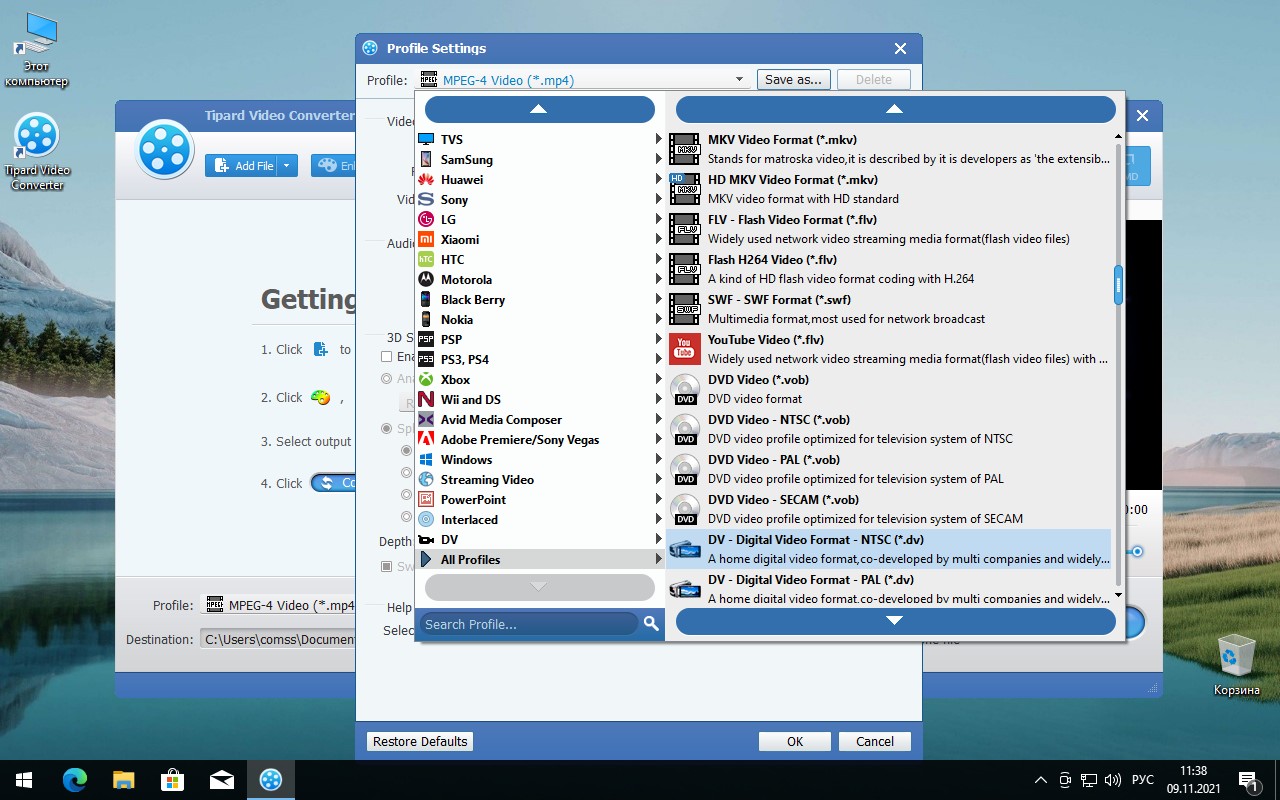The image size is (1280, 800).
Task: Choose DVD Video - NTSC entry
Action: coord(889,429)
